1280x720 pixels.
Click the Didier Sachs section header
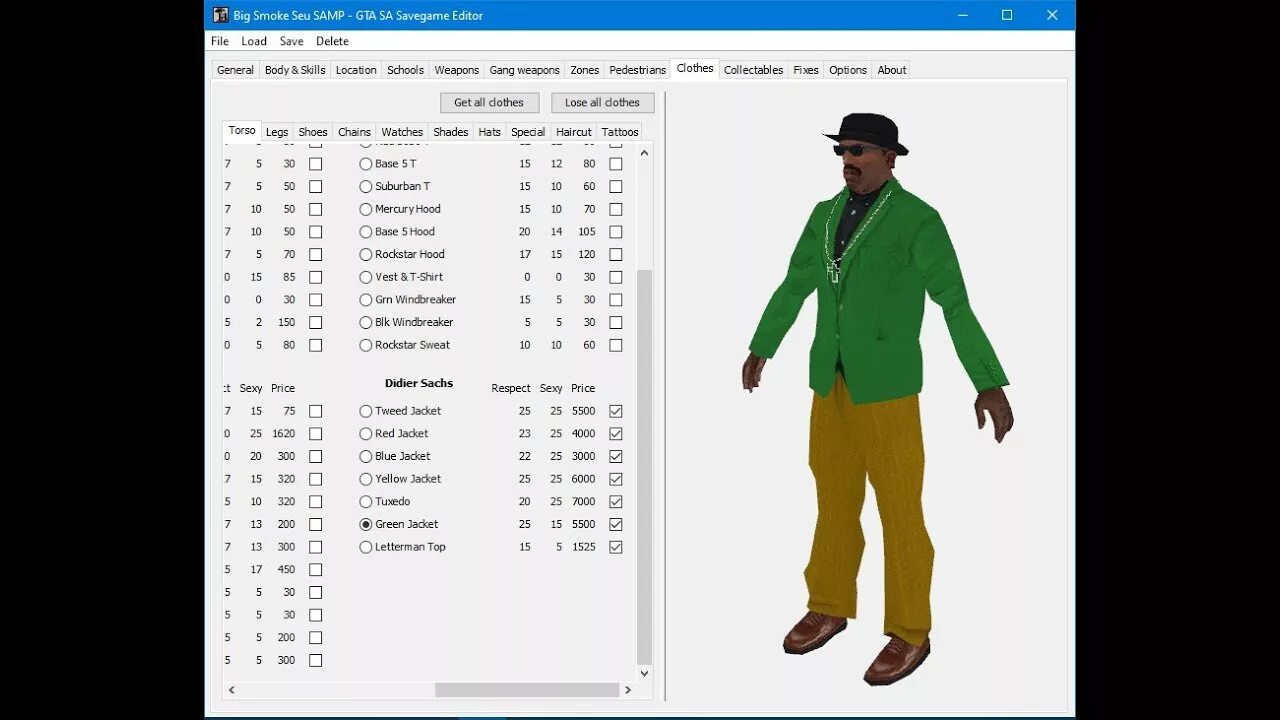click(419, 383)
